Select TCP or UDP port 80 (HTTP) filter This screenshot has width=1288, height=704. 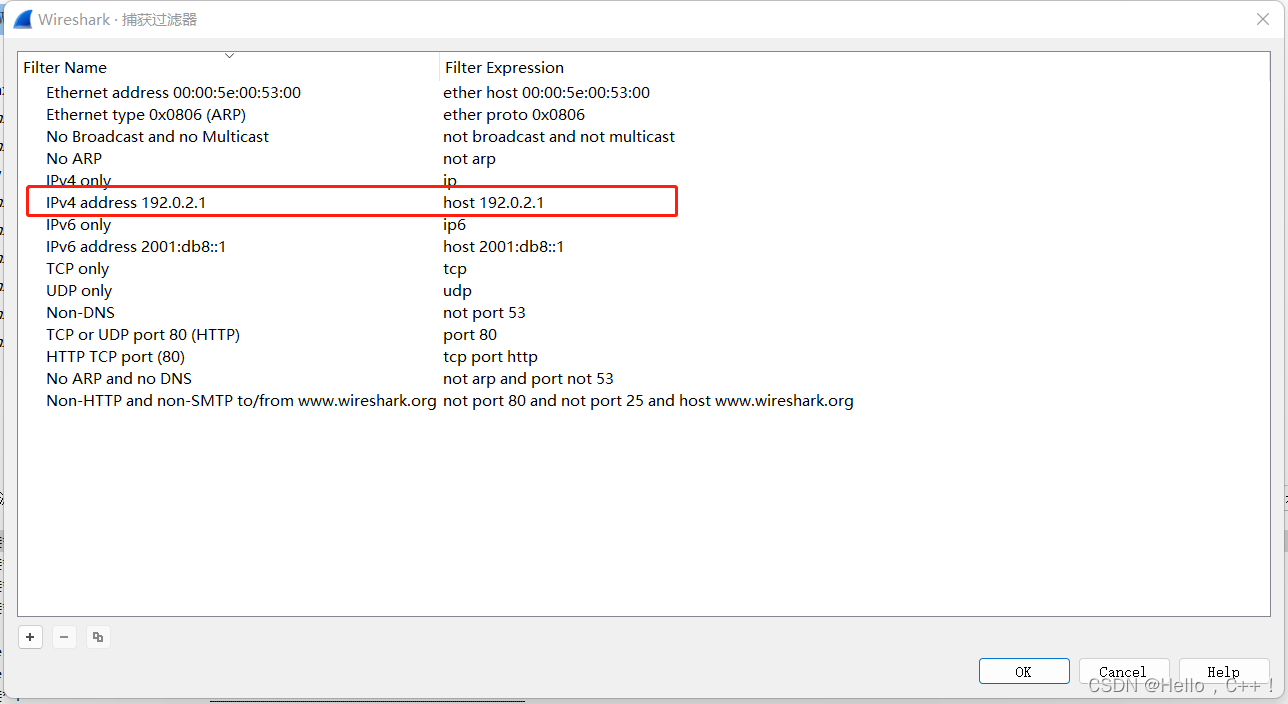(143, 334)
